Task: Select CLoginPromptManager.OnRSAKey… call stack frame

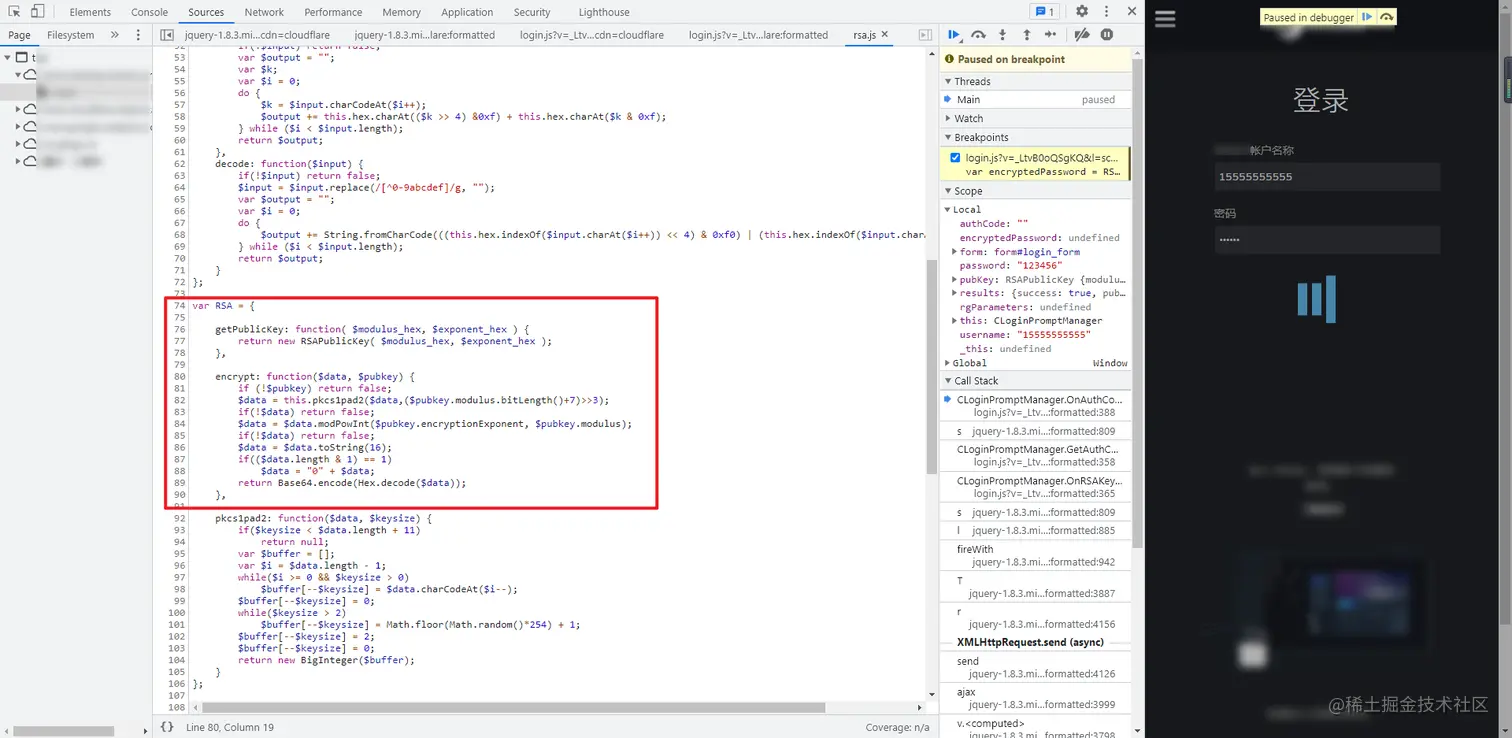Action: coord(1036,487)
